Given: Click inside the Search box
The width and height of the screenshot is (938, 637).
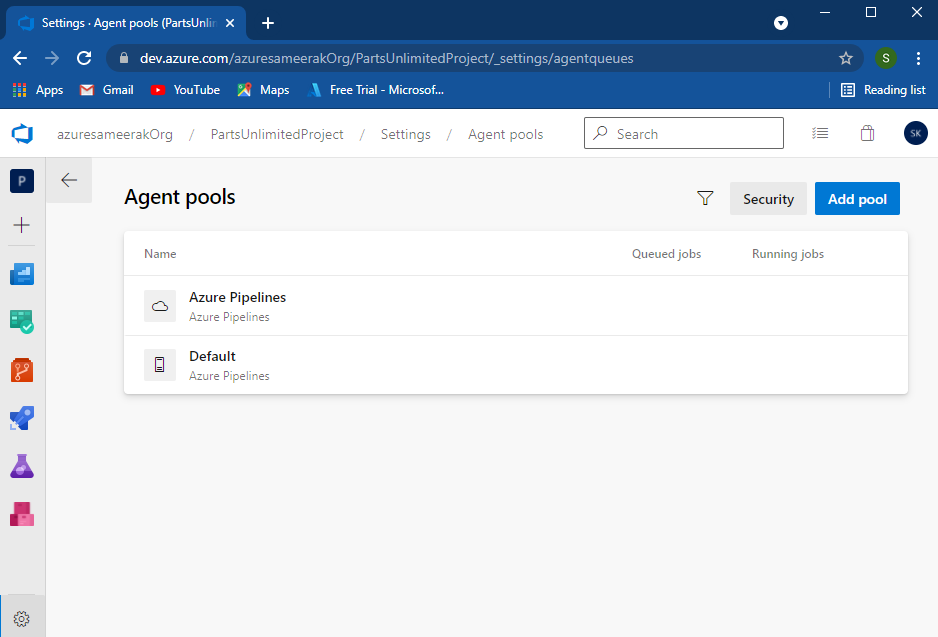Looking at the screenshot, I should (683, 133).
